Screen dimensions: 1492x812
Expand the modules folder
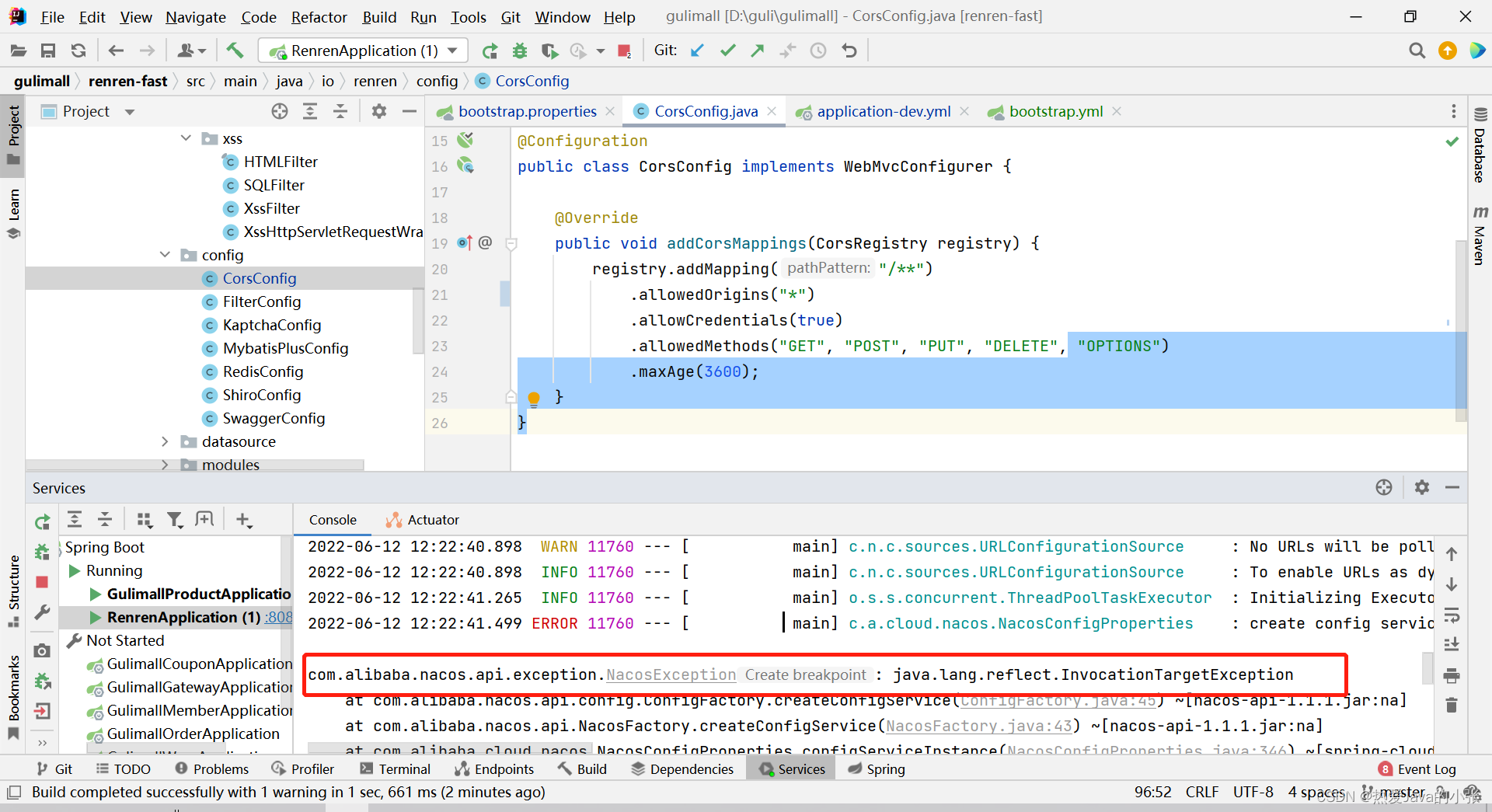pyautogui.click(x=165, y=465)
